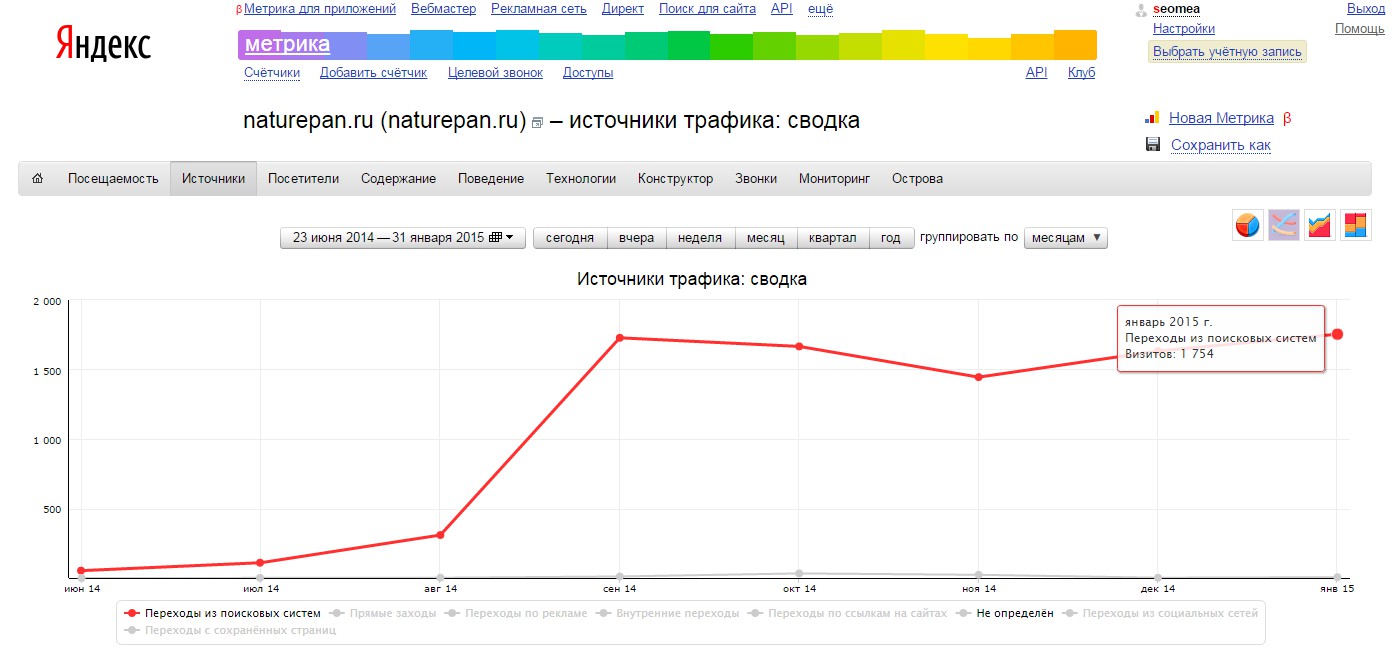Image resolution: width=1395 pixels, height=657 pixels.
Task: Click the сен 14 peak data point
Action: point(620,338)
